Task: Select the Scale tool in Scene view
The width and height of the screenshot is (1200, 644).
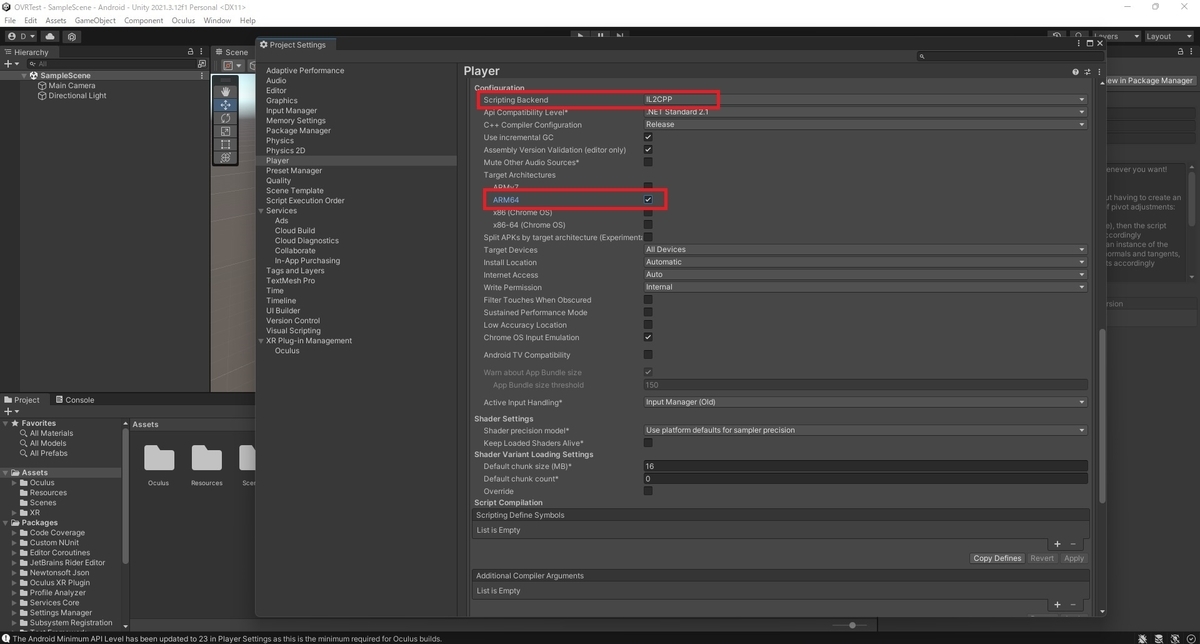Action: [x=226, y=131]
